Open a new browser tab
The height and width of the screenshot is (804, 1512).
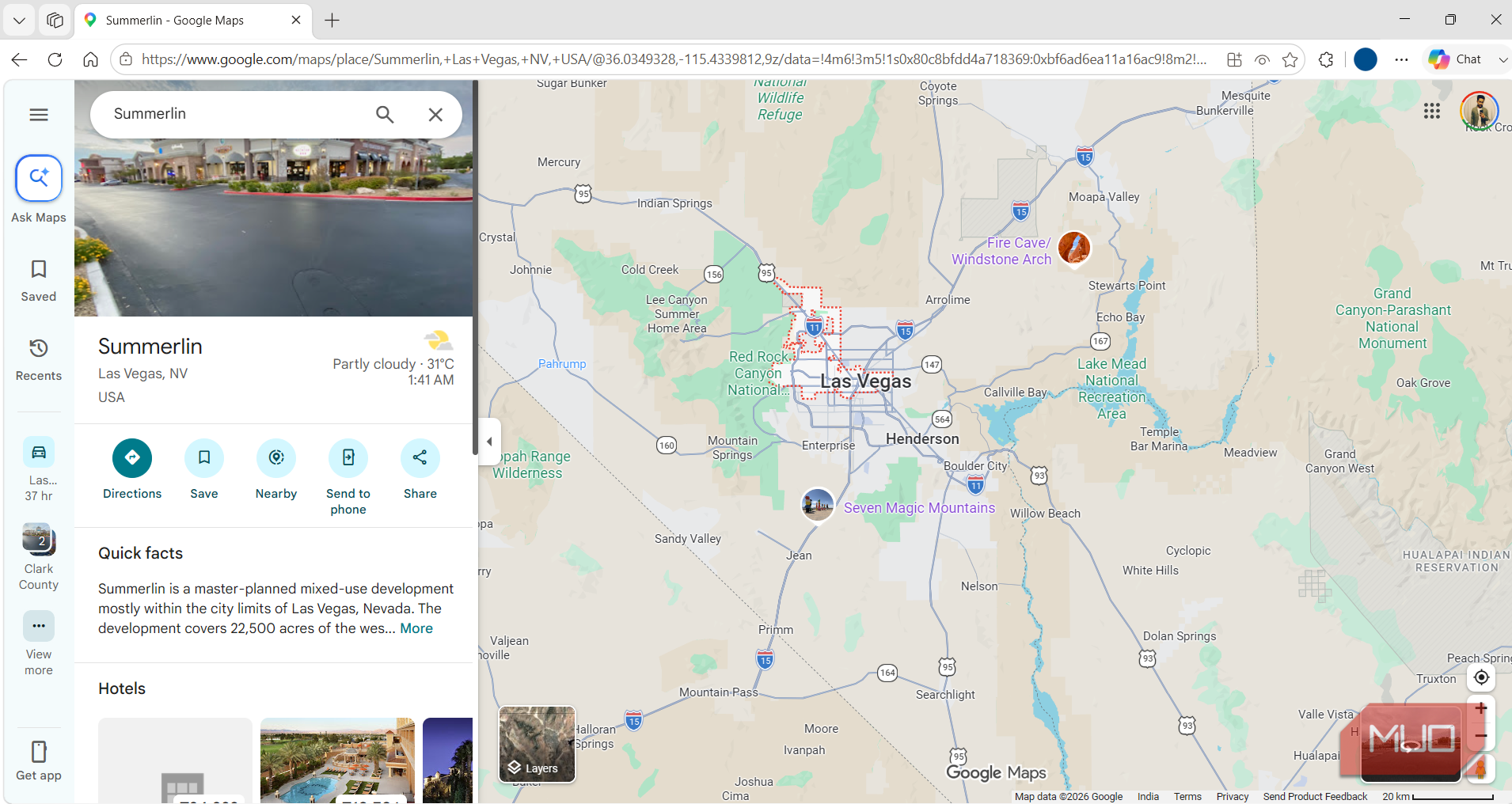click(x=332, y=21)
